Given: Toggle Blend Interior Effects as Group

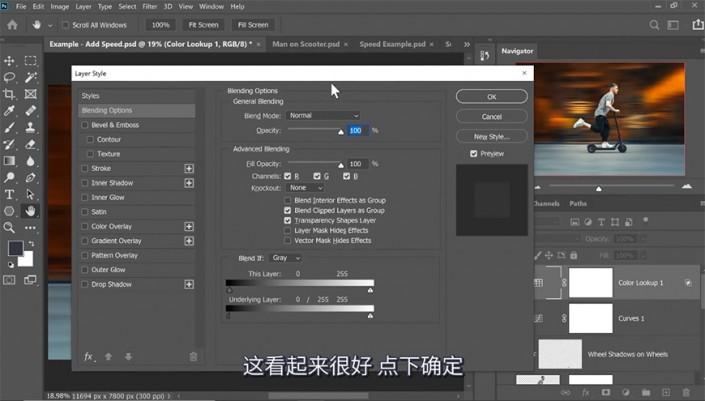Looking at the screenshot, I should [x=288, y=200].
